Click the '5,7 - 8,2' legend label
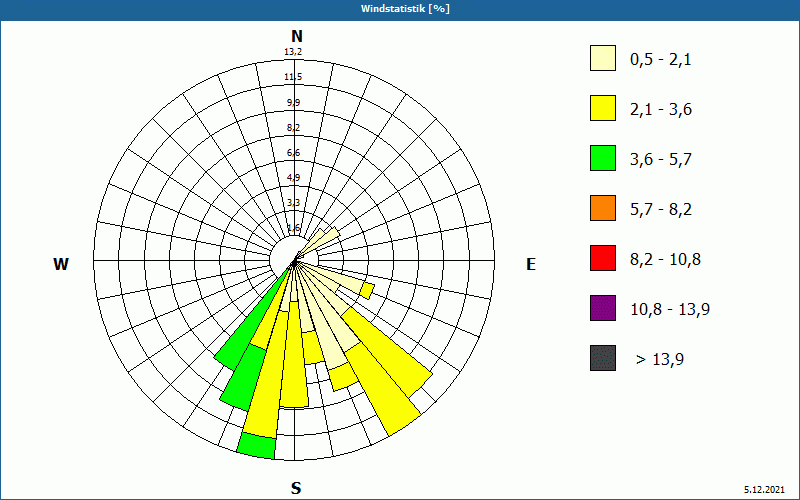 (661, 210)
